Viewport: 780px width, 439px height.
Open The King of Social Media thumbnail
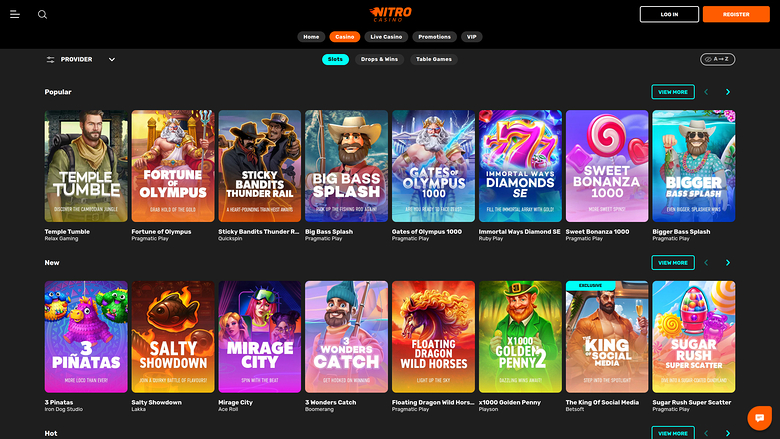[x=607, y=337]
